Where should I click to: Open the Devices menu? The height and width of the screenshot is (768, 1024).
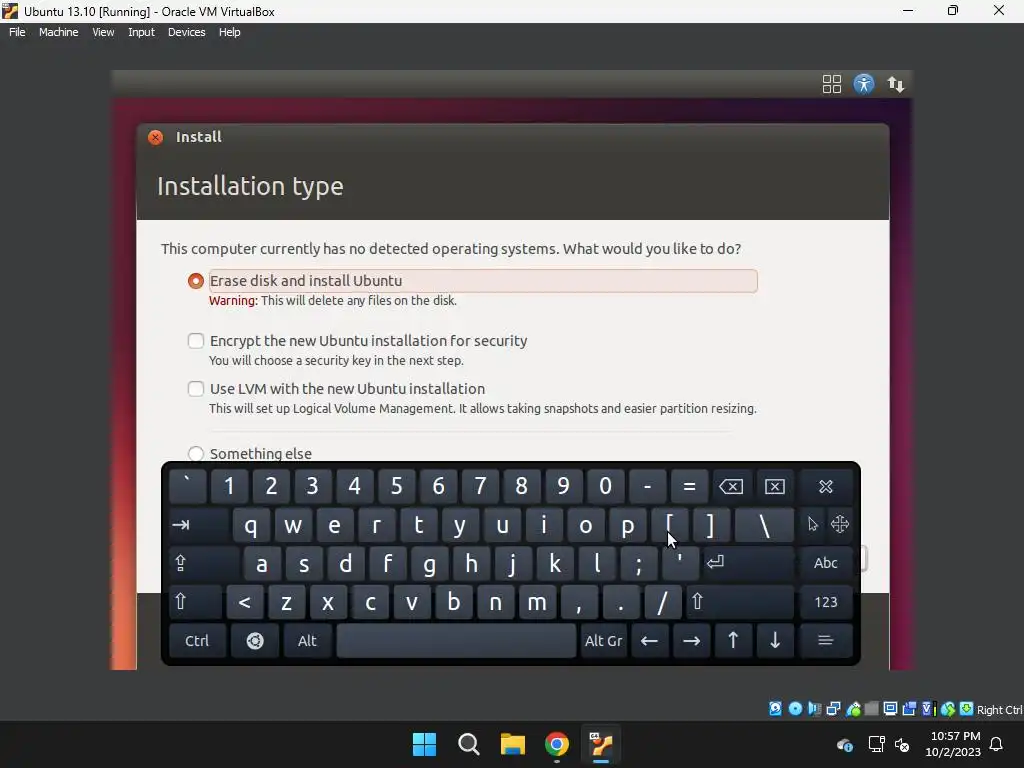tap(186, 32)
